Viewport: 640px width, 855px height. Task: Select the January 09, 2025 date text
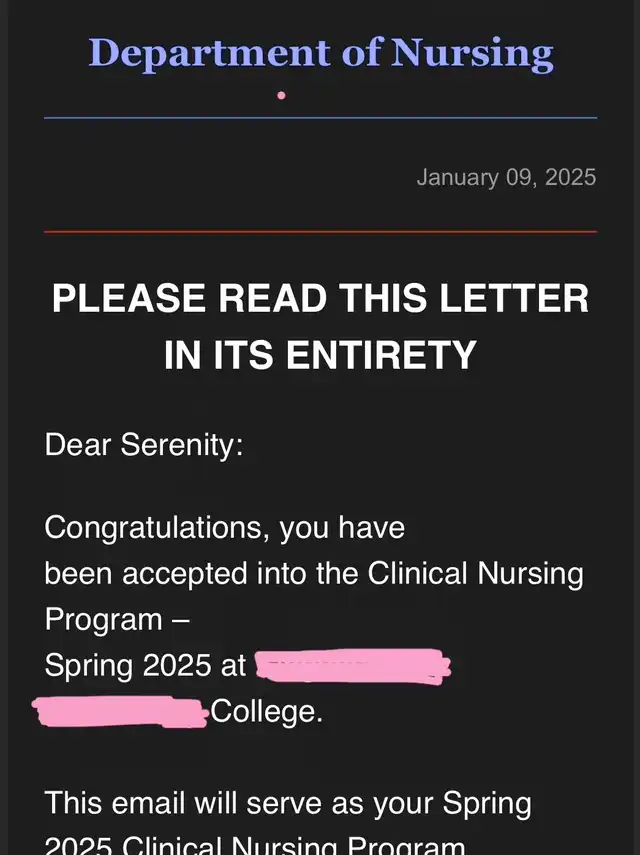click(x=506, y=178)
